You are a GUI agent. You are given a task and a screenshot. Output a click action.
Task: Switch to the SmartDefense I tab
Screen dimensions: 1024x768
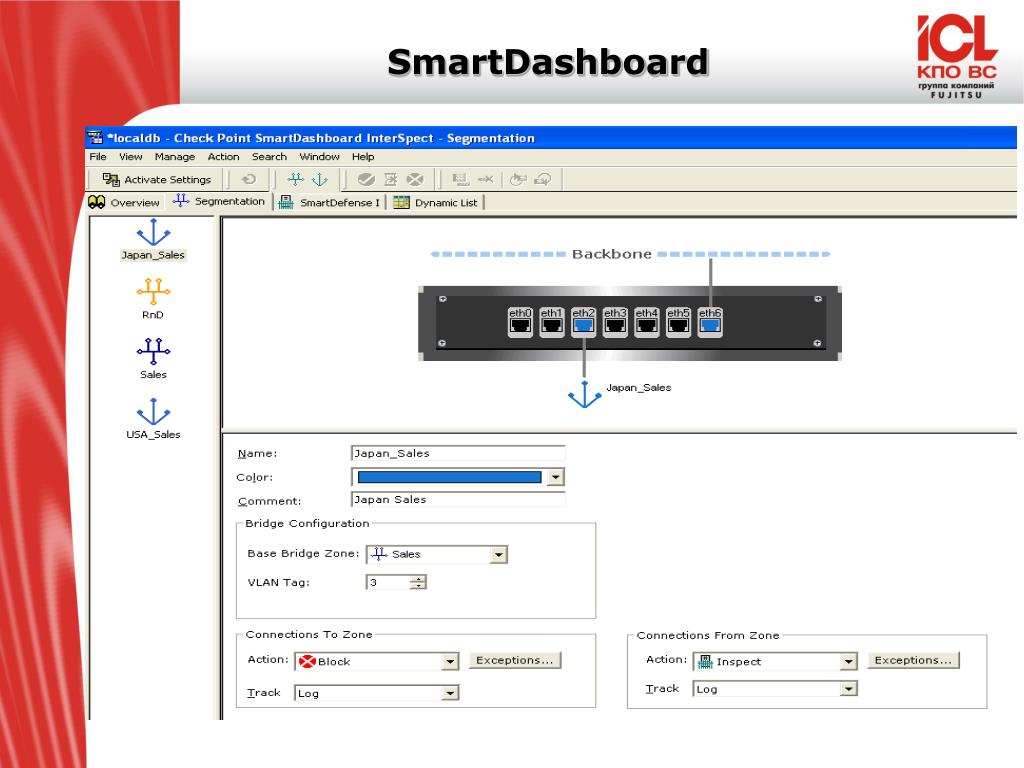click(x=330, y=202)
